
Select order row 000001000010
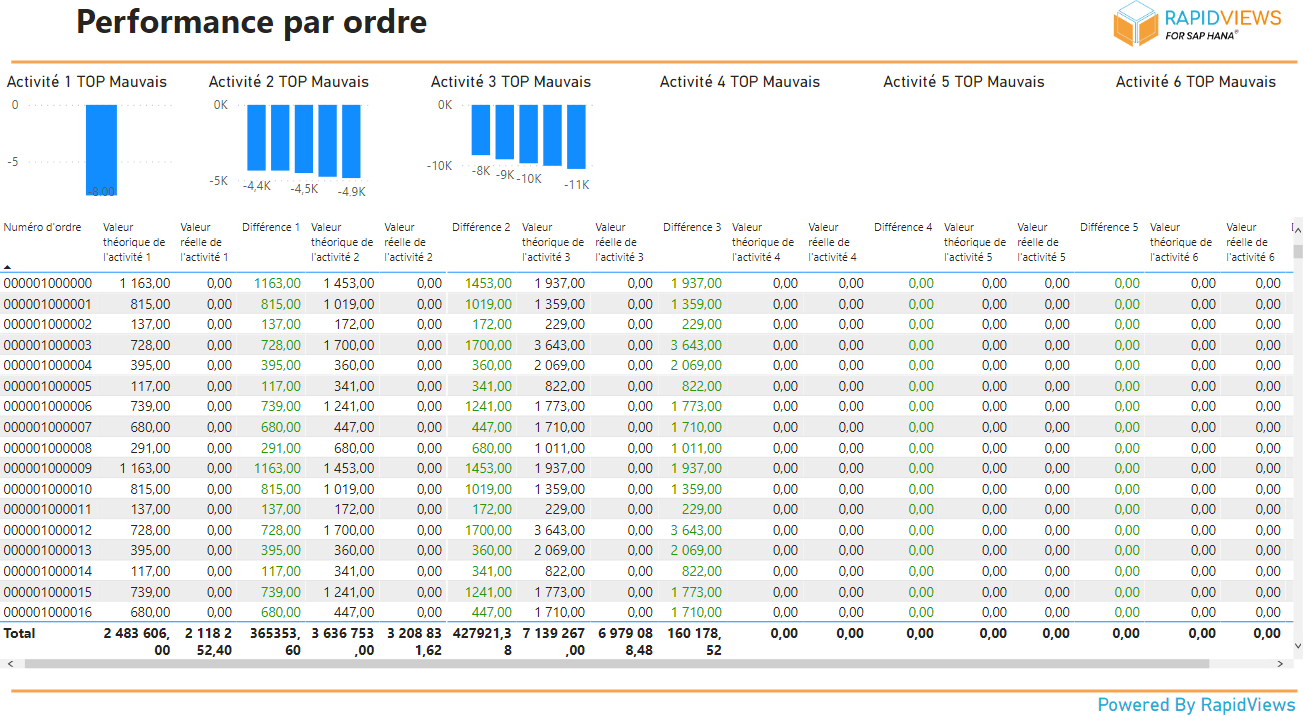tap(646, 489)
